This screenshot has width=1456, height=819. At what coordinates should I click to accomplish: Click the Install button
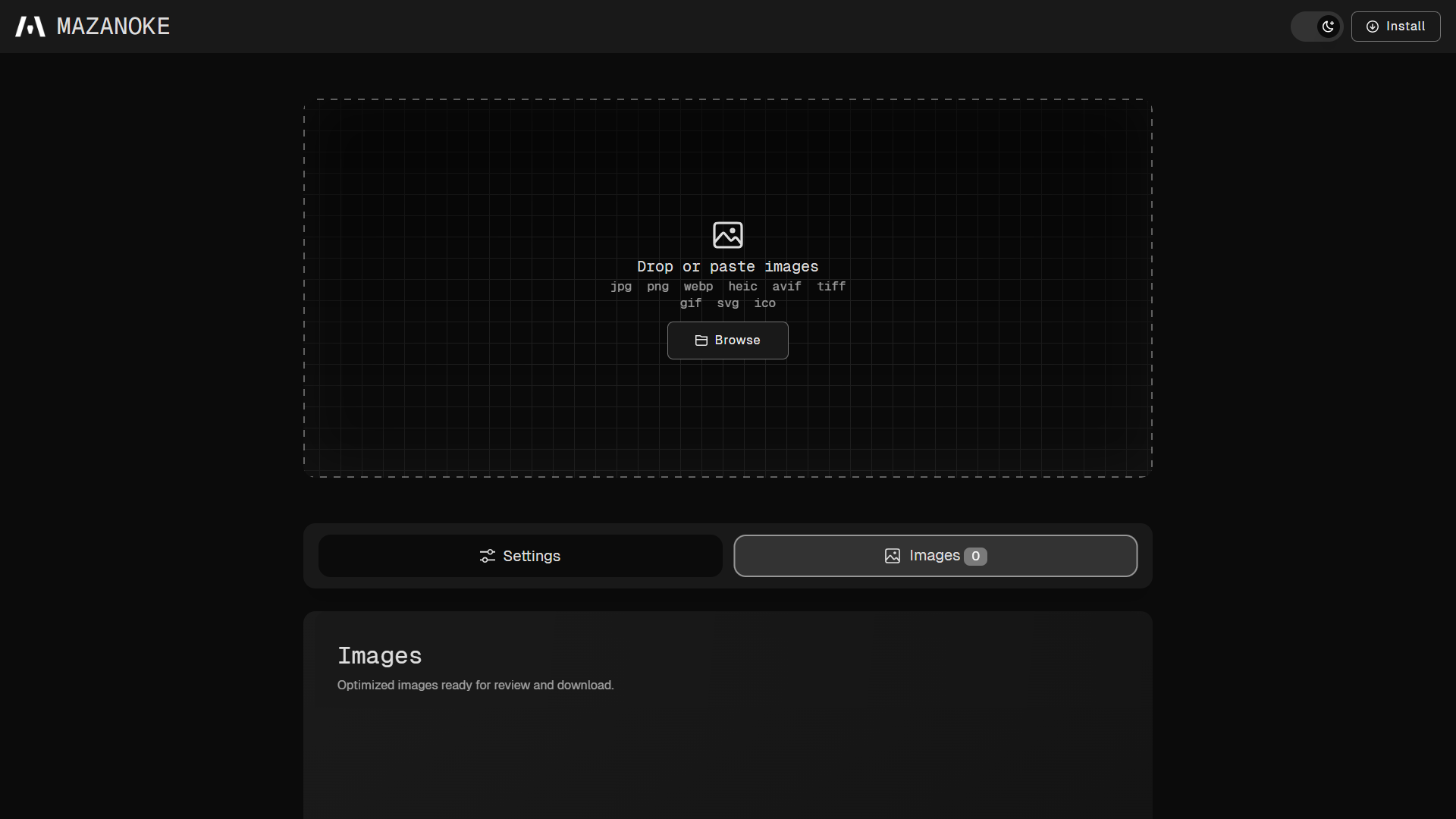point(1395,27)
